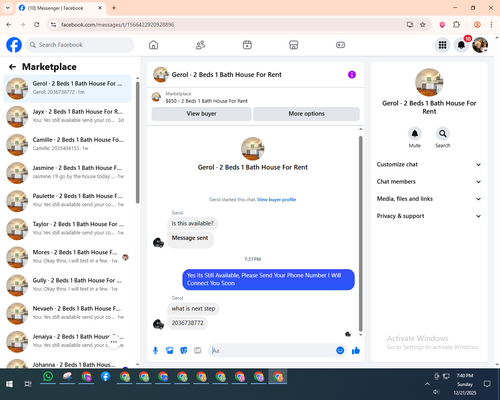Image resolution: width=500 pixels, height=400 pixels.
Task: Click the chat list scrollbar
Action: coord(137,142)
